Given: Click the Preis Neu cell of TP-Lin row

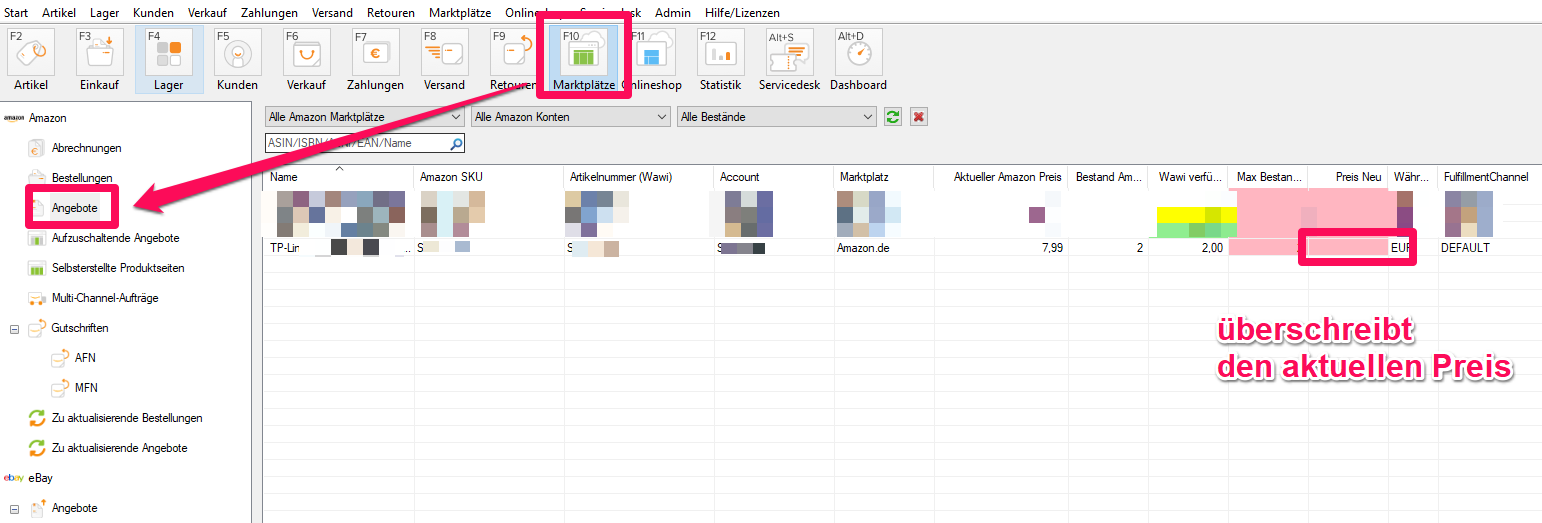Looking at the screenshot, I should click(1348, 248).
